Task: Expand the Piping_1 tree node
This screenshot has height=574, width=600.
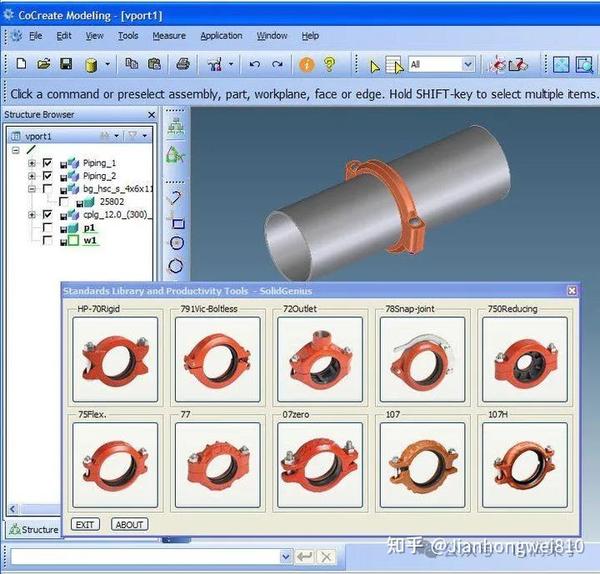Action: [x=32, y=163]
